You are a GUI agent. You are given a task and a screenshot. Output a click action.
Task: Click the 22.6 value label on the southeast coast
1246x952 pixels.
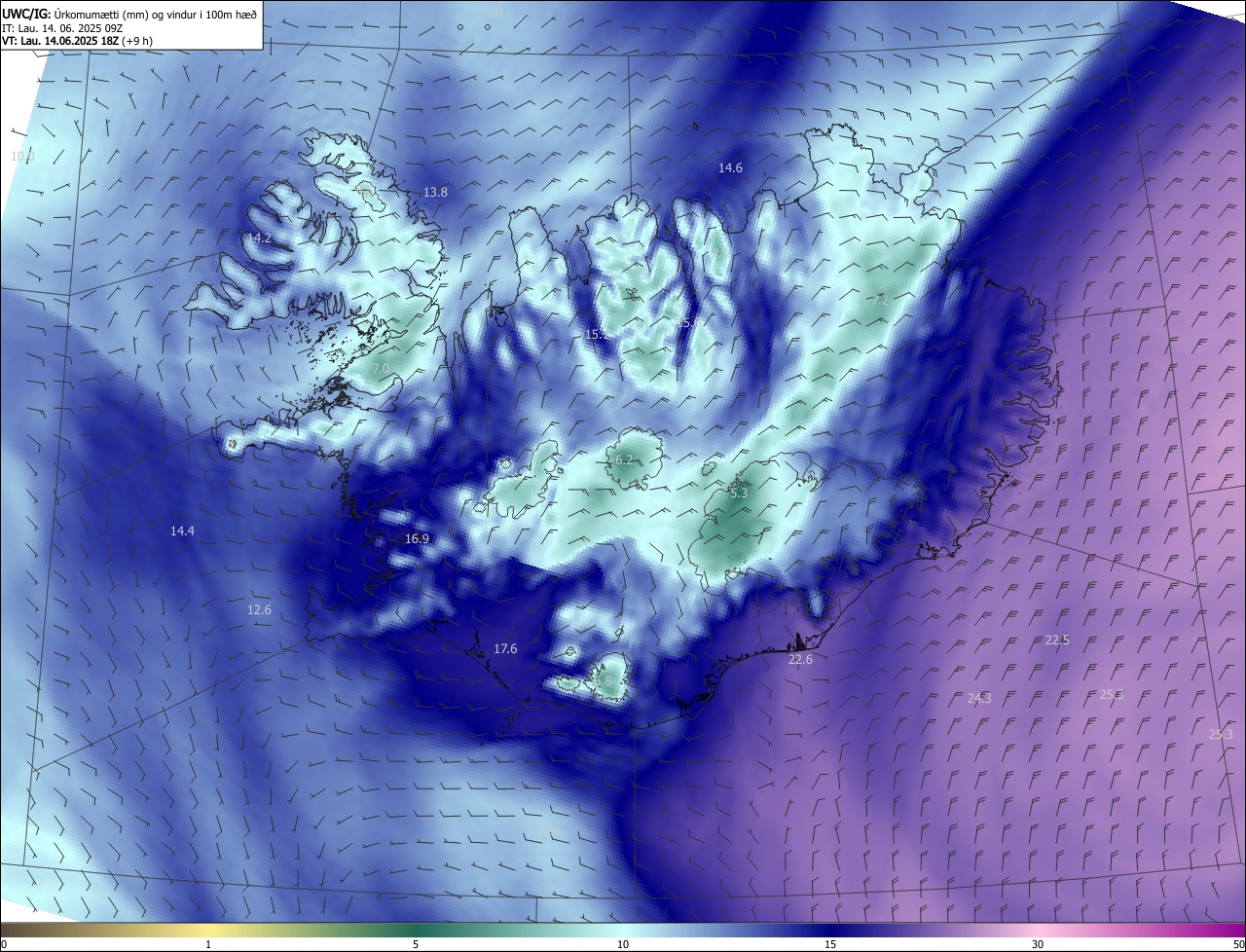pos(800,660)
